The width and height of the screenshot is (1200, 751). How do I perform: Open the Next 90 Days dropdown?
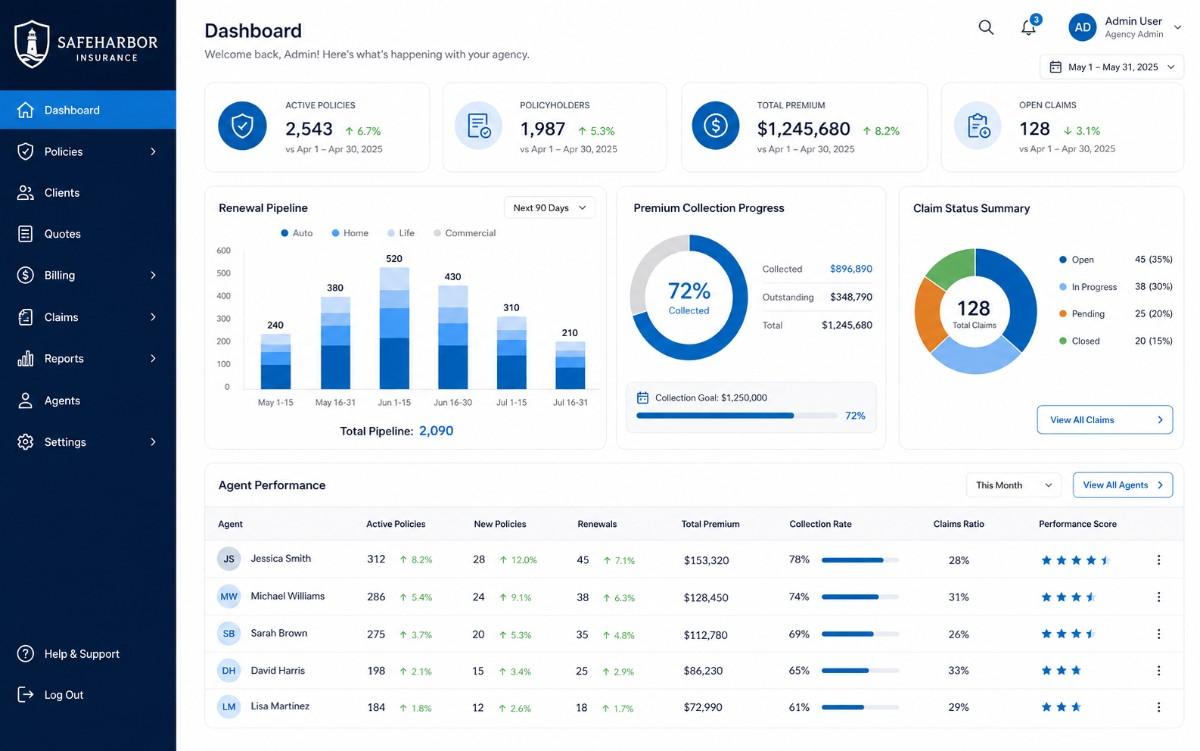(x=549, y=208)
